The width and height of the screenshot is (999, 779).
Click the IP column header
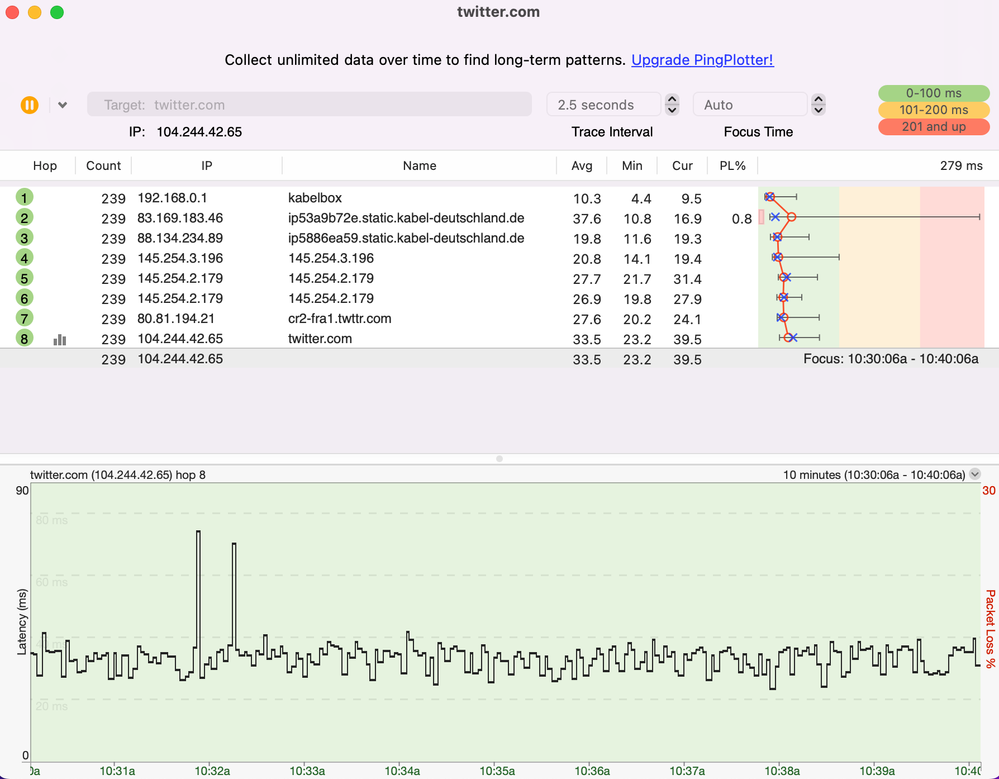click(206, 166)
